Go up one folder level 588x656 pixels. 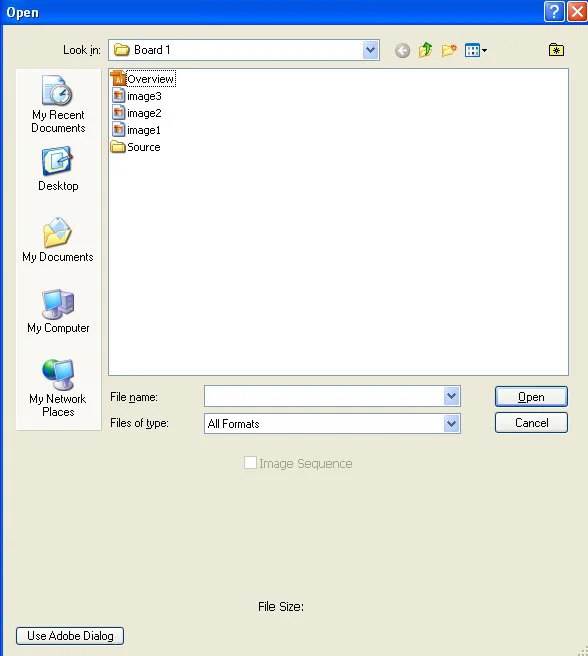(426, 50)
